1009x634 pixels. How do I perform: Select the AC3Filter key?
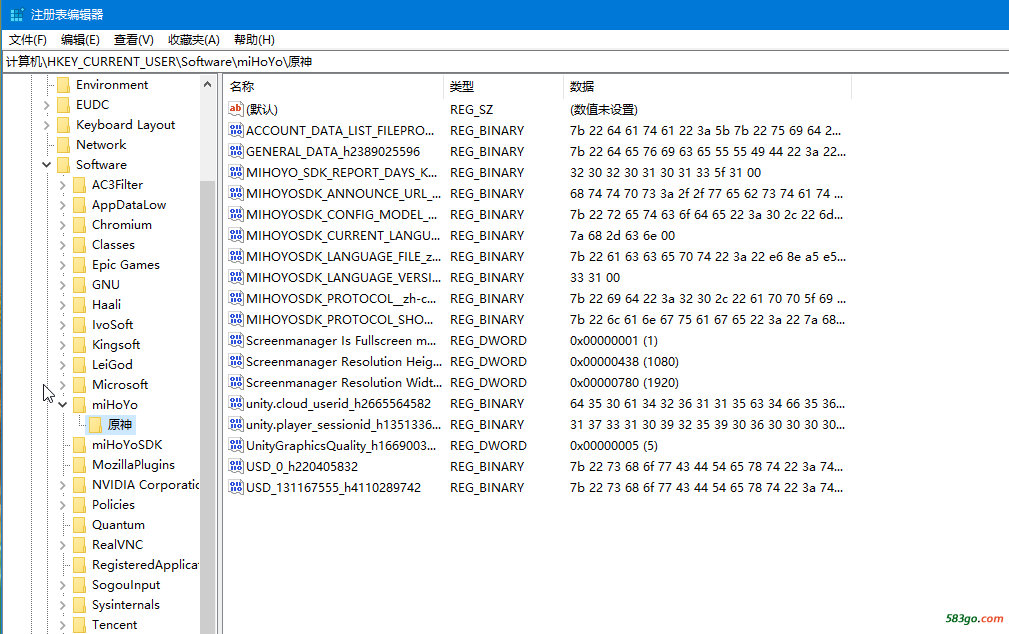117,185
